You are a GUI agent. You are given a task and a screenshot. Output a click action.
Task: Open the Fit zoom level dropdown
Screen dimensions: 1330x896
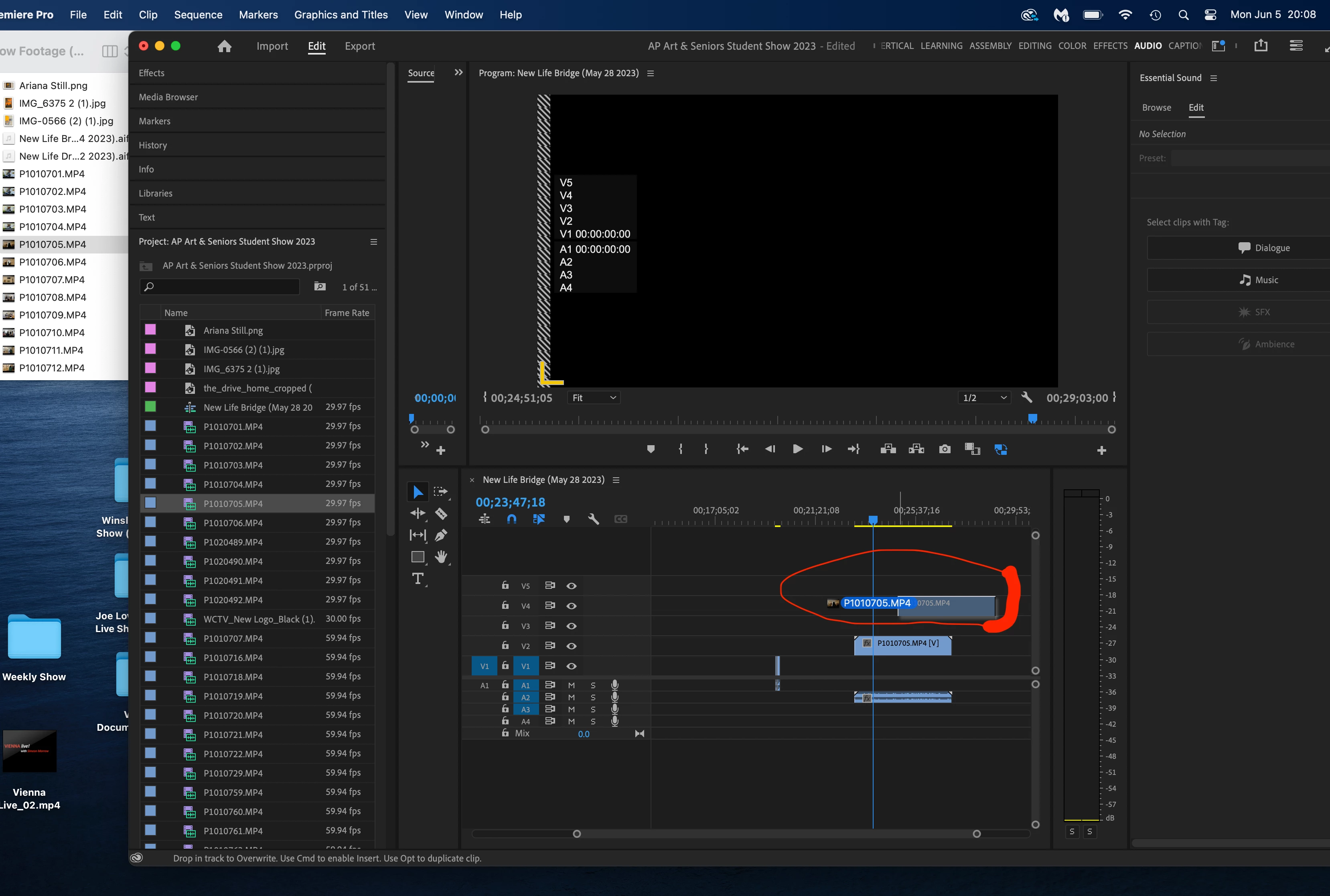point(594,398)
